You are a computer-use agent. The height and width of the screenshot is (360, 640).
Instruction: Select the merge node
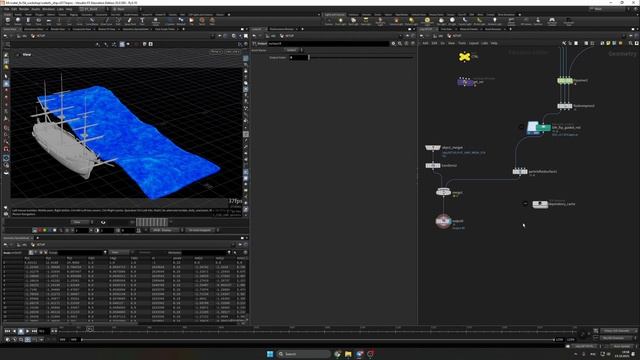click(x=443, y=192)
